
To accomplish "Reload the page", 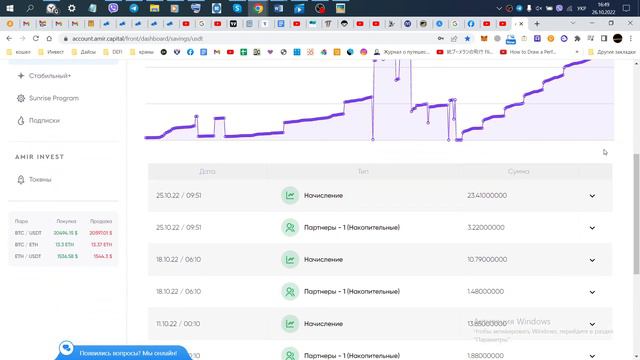I will (x=36, y=38).
